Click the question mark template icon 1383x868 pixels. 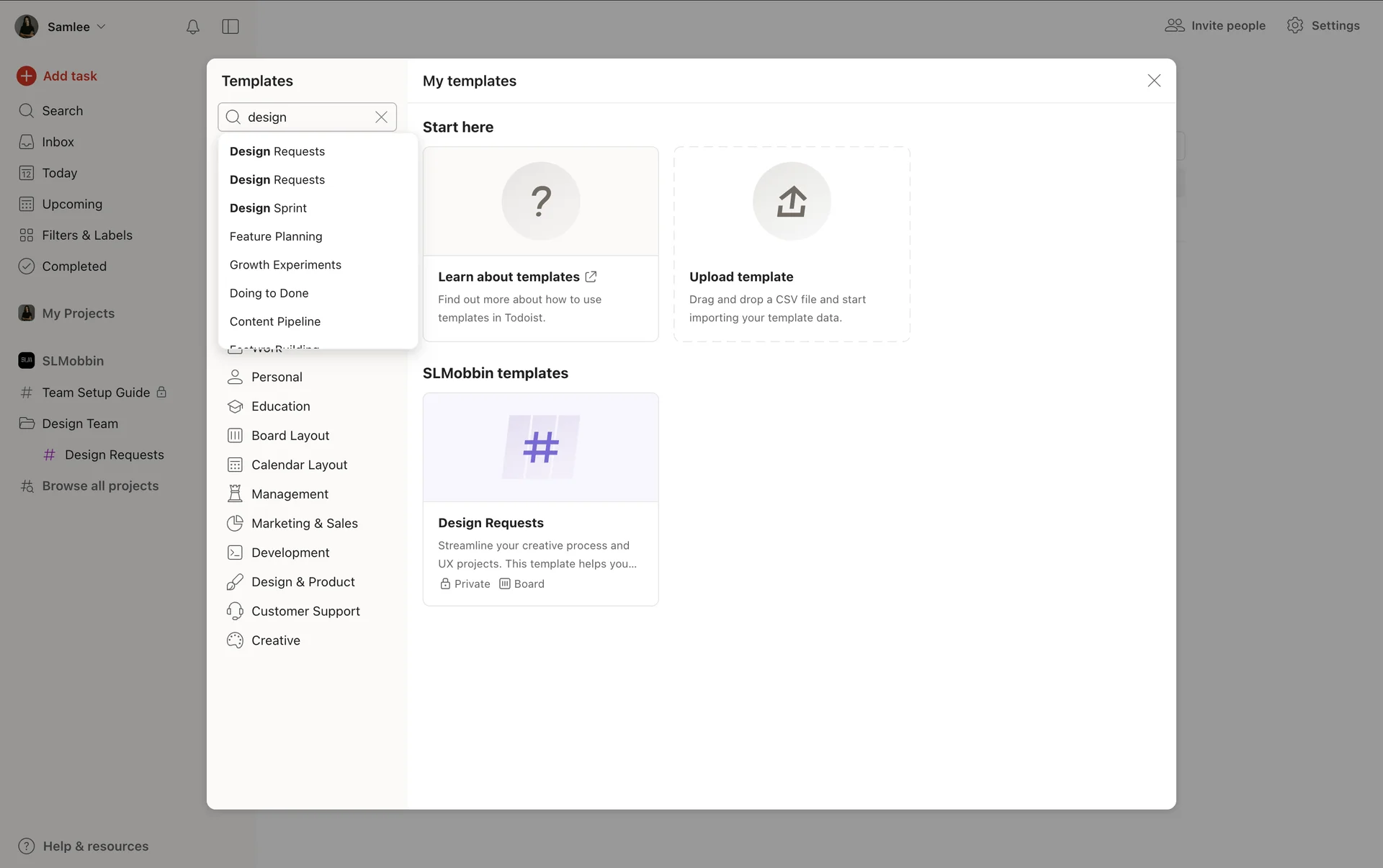point(540,202)
